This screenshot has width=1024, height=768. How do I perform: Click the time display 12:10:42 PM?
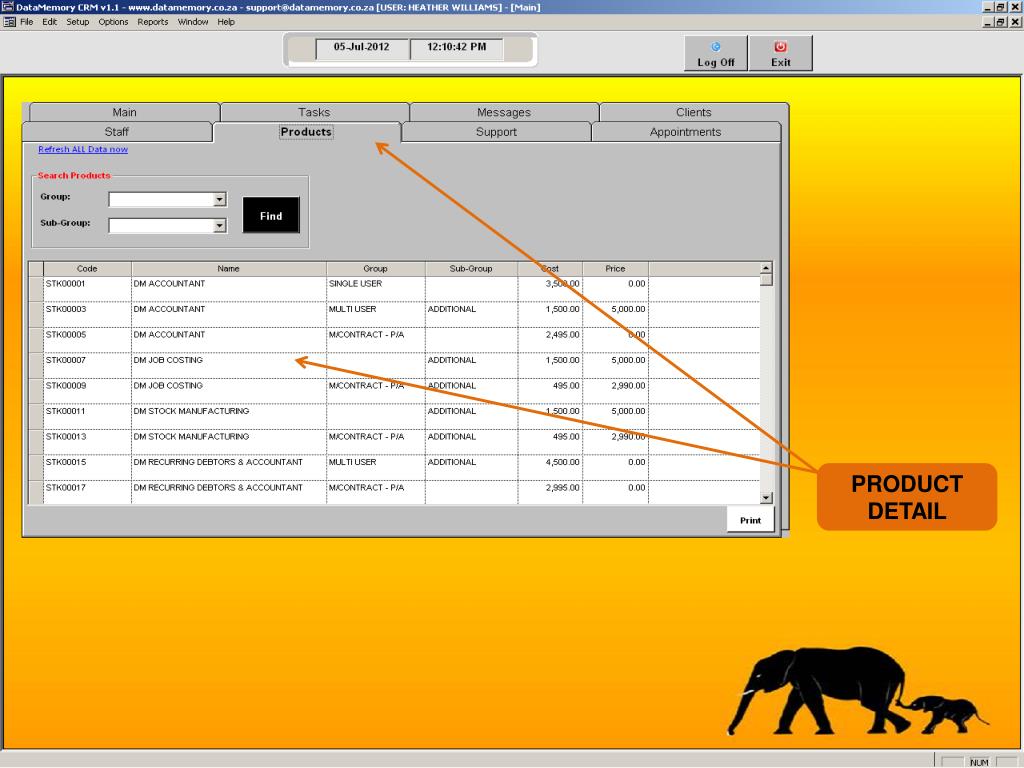456,48
